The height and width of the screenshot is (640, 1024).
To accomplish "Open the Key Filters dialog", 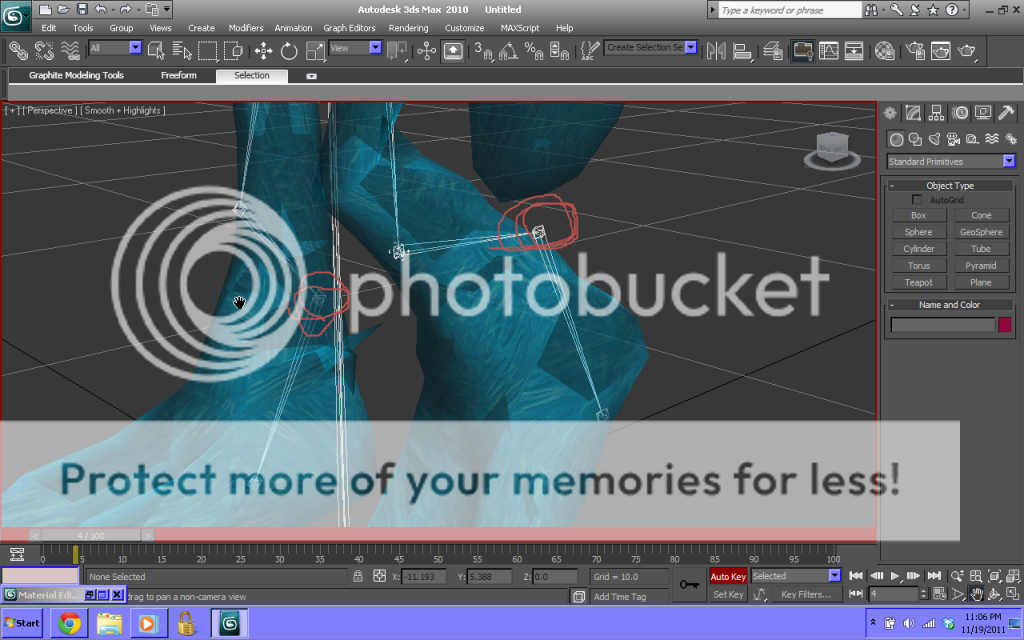I will pos(806,595).
